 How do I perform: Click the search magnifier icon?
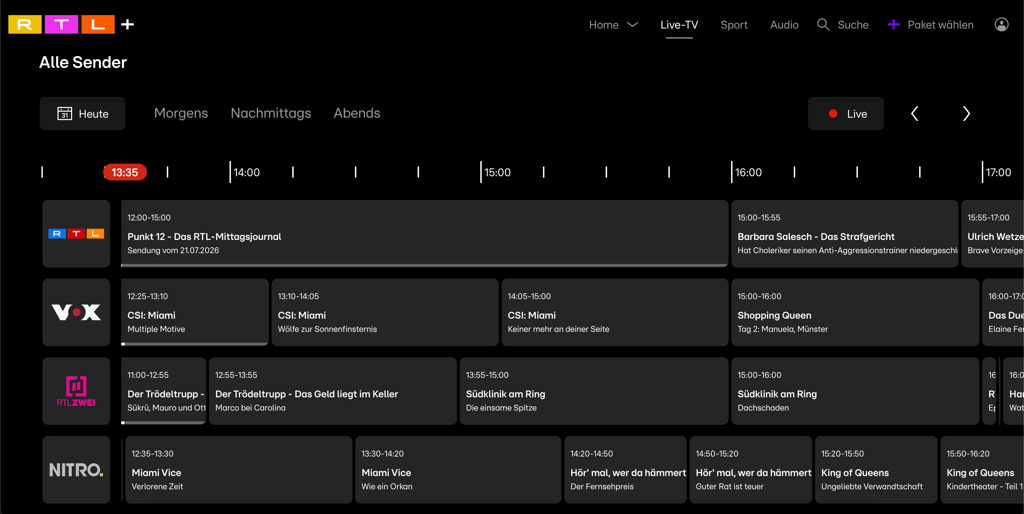(x=823, y=24)
